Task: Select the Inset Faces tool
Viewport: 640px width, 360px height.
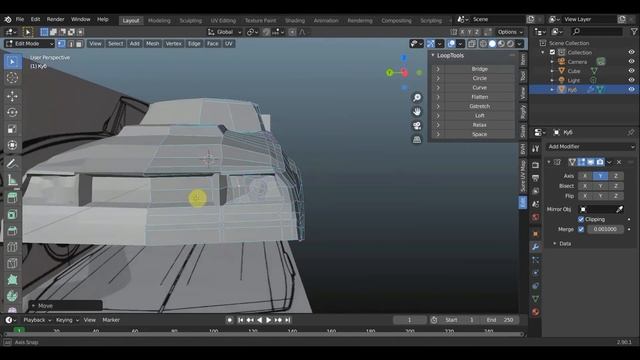Action: point(12,214)
